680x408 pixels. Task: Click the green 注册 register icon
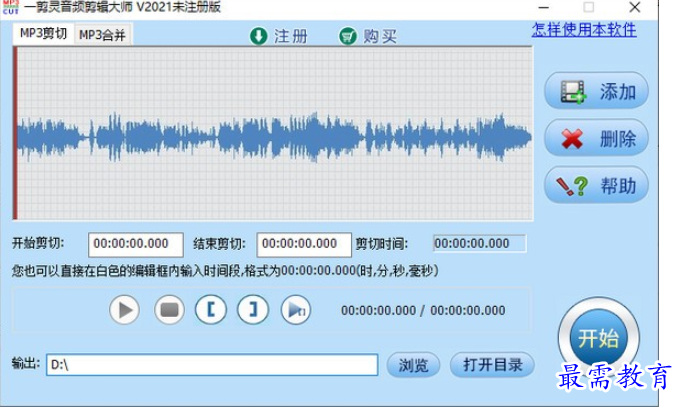[x=259, y=36]
